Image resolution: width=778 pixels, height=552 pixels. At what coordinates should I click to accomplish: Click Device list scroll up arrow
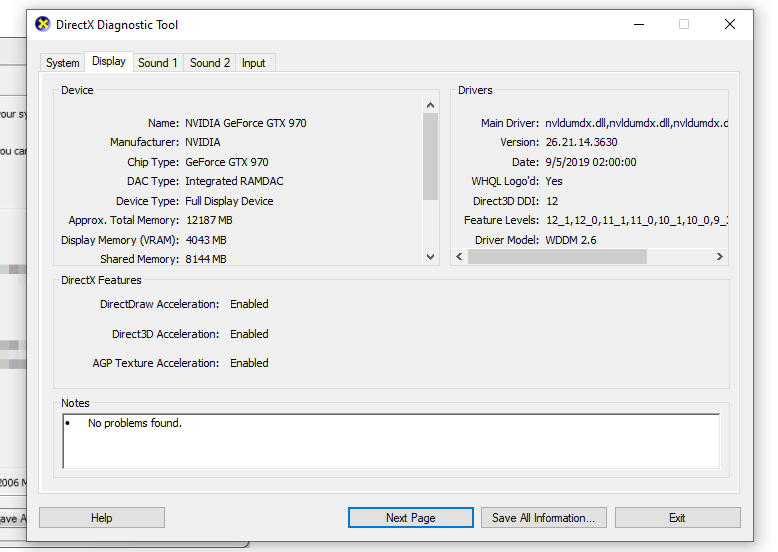[431, 105]
